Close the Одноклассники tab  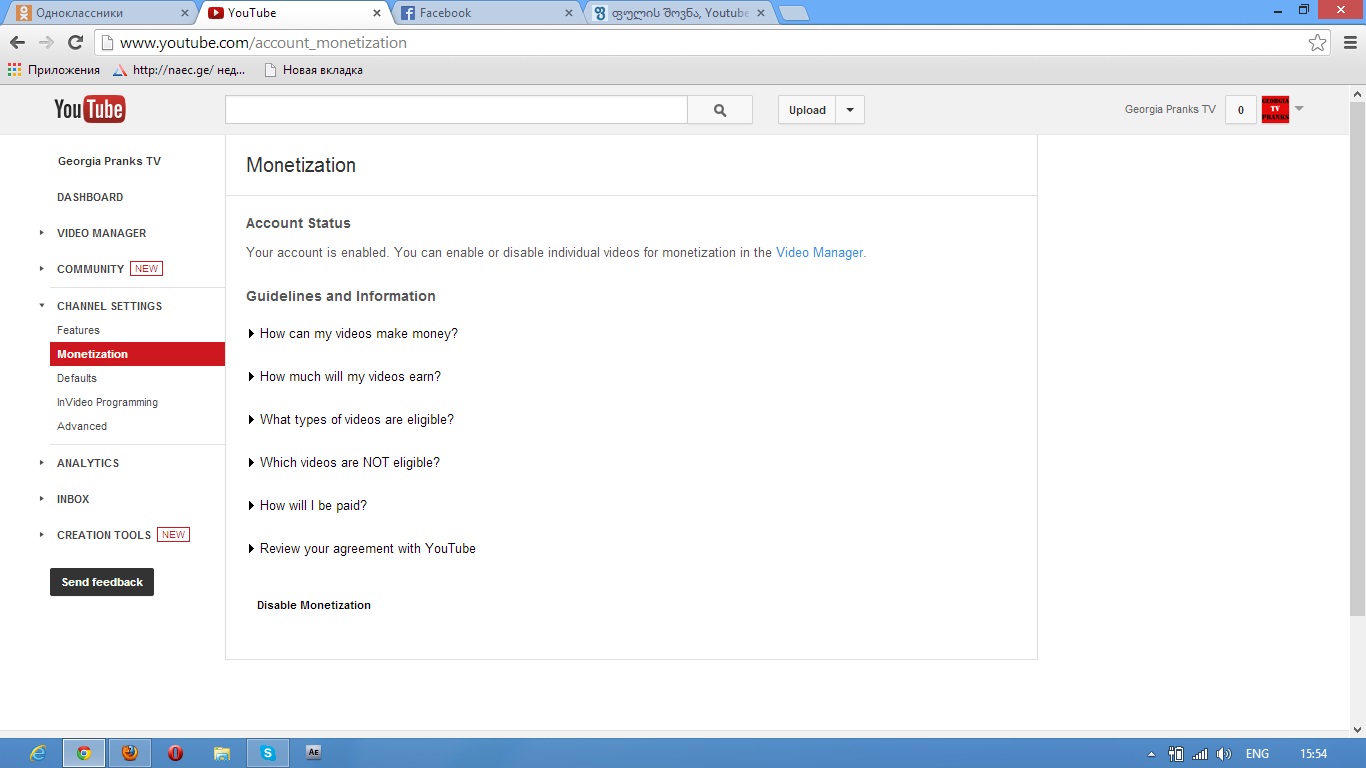coord(183,13)
